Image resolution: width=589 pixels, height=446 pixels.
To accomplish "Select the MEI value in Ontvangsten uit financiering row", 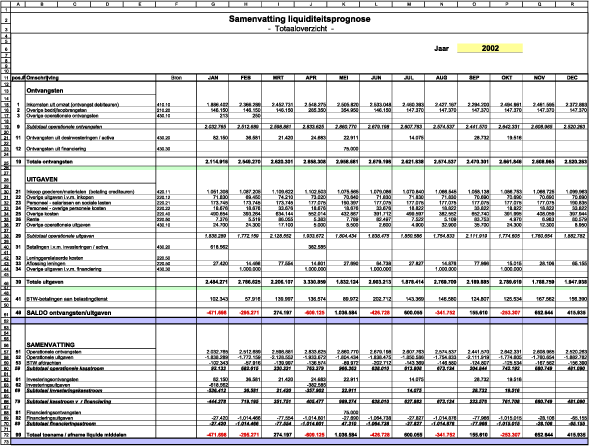I will pyautogui.click(x=350, y=149).
